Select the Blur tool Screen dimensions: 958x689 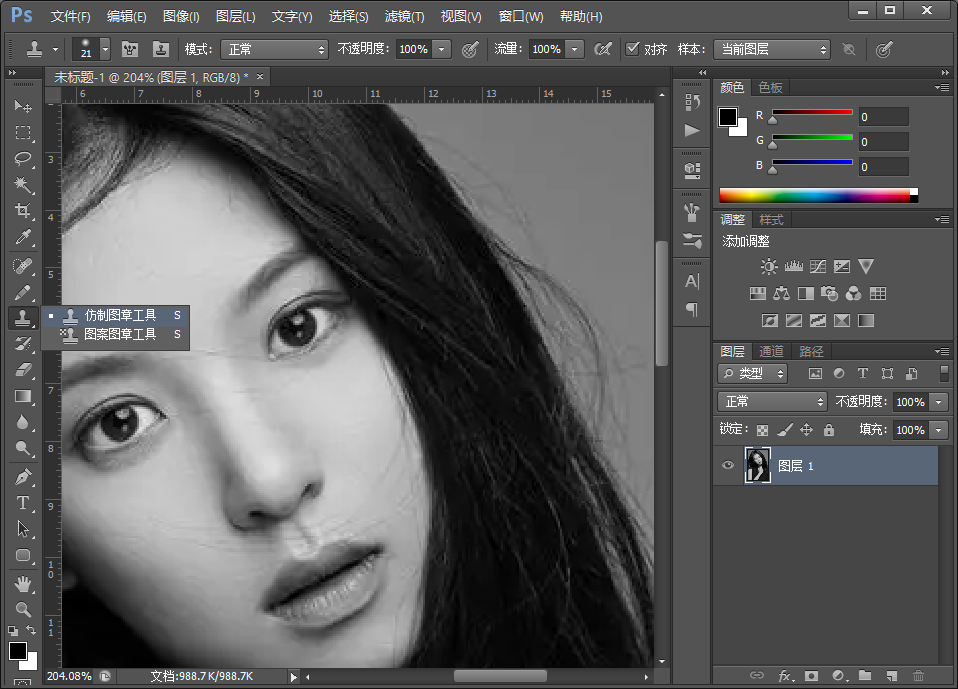[23, 422]
